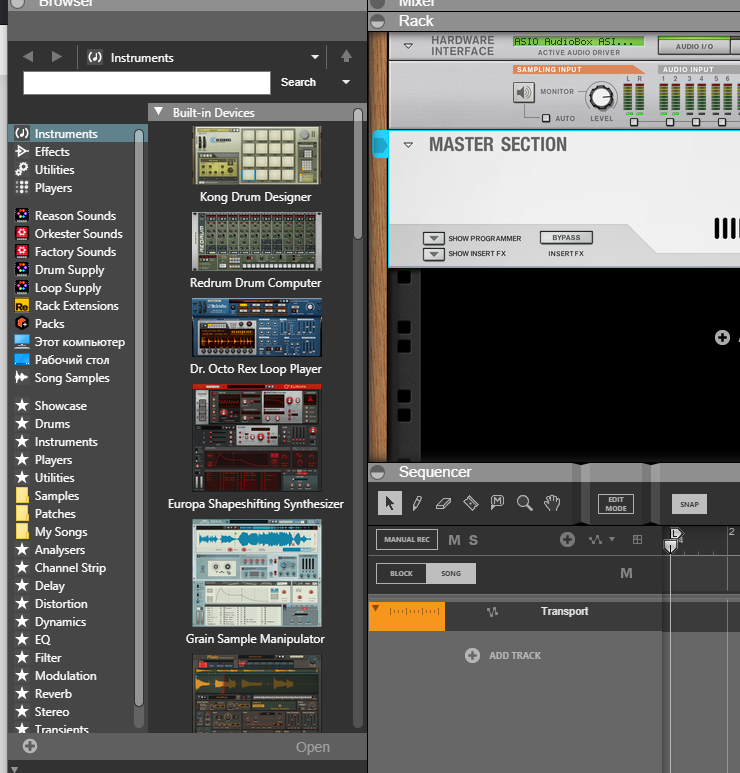The image size is (740, 773).
Task: Click the Open button in Browser
Action: tap(313, 747)
